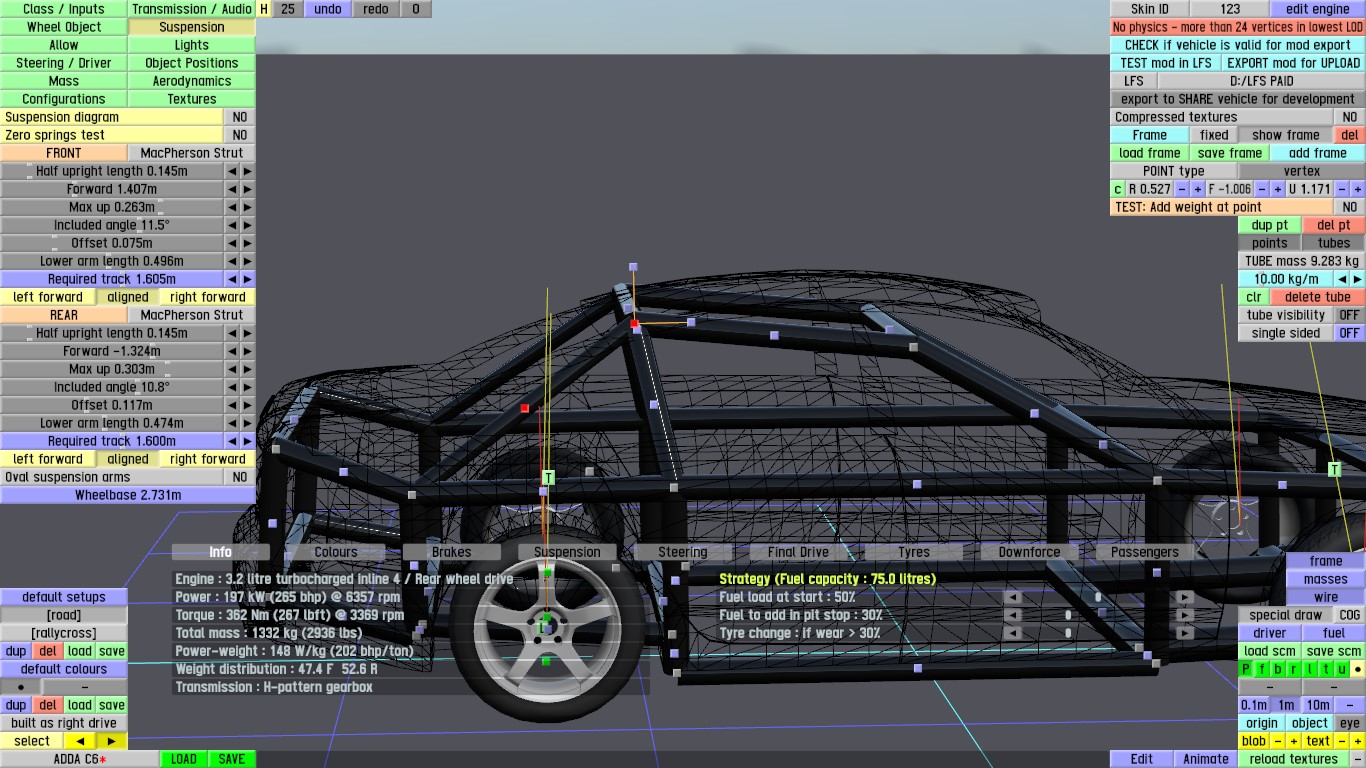The width and height of the screenshot is (1366, 768).
Task: Increase FRONT Forward 1.407m with right arrow
Action: (x=247, y=189)
